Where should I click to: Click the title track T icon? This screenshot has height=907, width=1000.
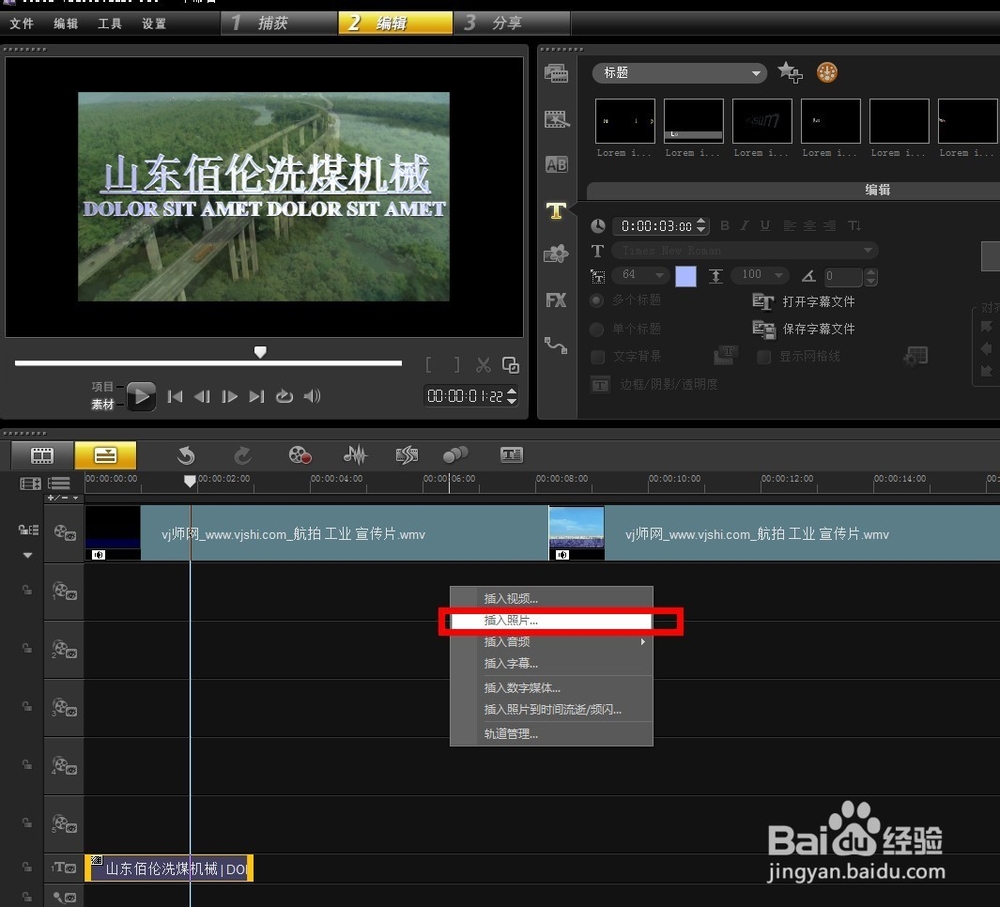pos(64,867)
